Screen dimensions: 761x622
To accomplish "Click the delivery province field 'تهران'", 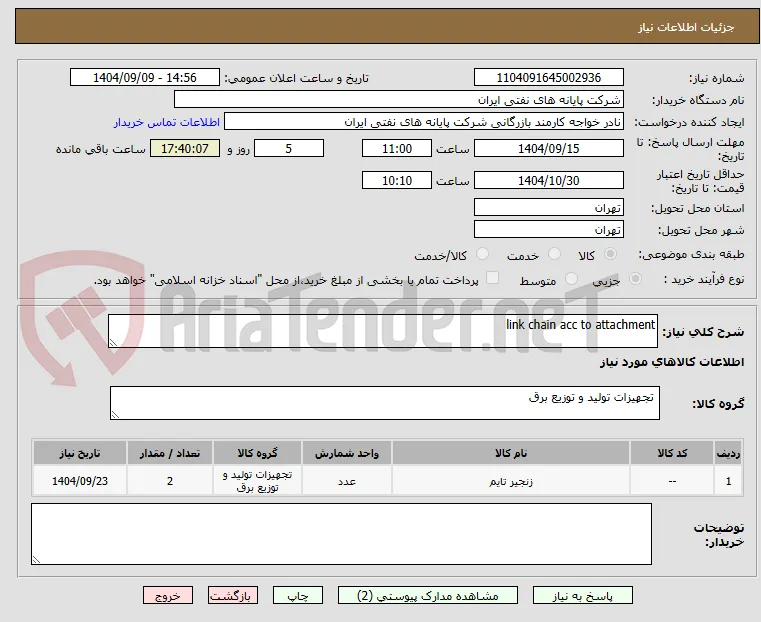I will click(x=548, y=208).
